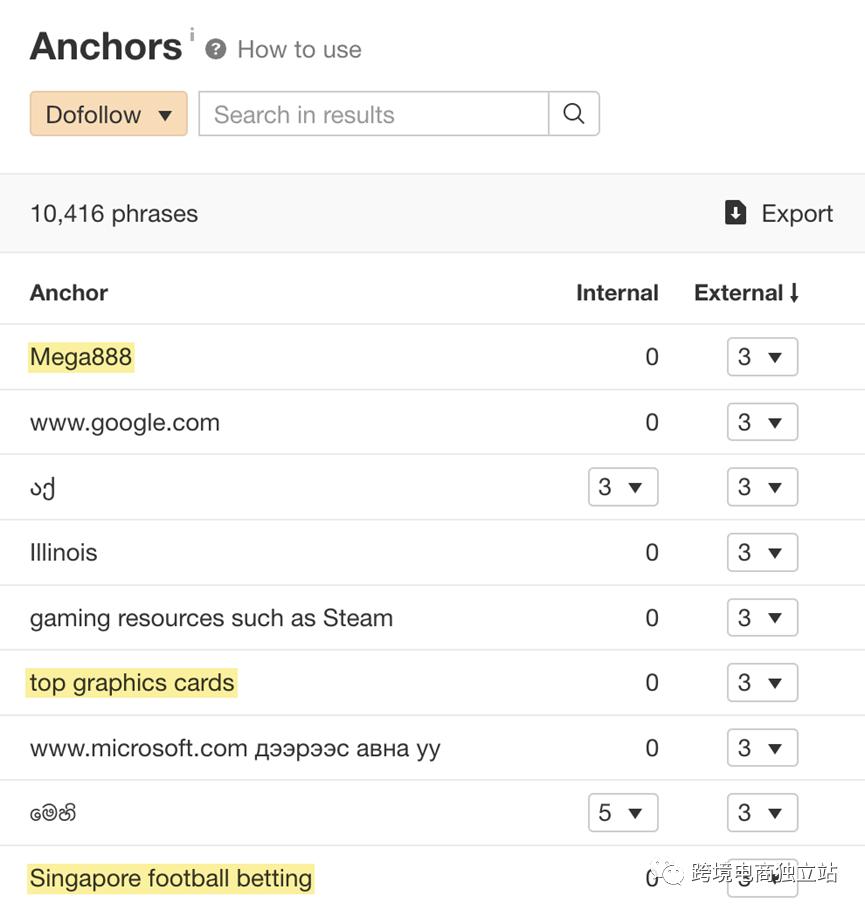
Task: Expand External dropdown for gaming resources row
Action: (x=762, y=618)
